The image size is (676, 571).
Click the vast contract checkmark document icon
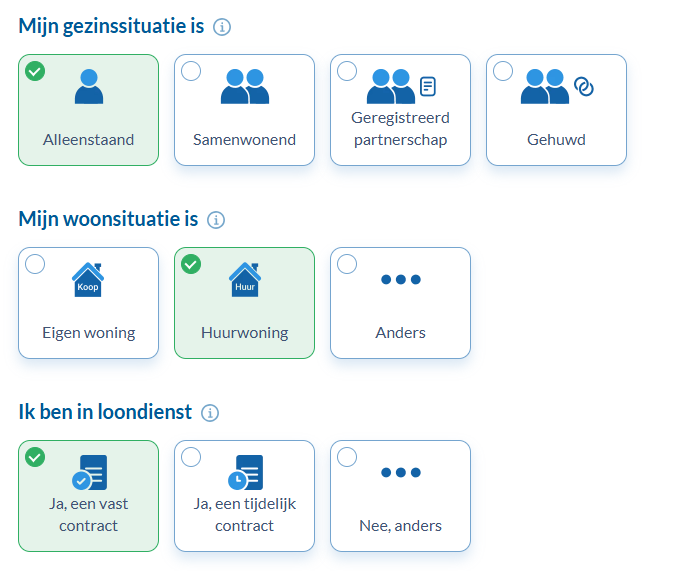click(x=89, y=474)
